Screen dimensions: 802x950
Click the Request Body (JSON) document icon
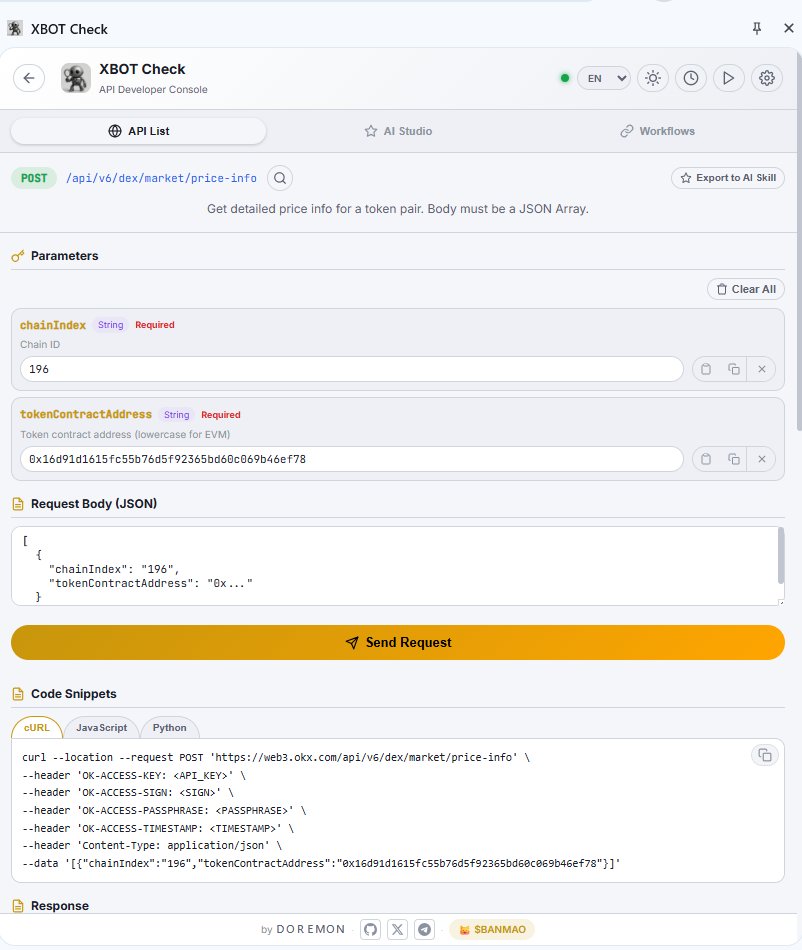point(18,504)
